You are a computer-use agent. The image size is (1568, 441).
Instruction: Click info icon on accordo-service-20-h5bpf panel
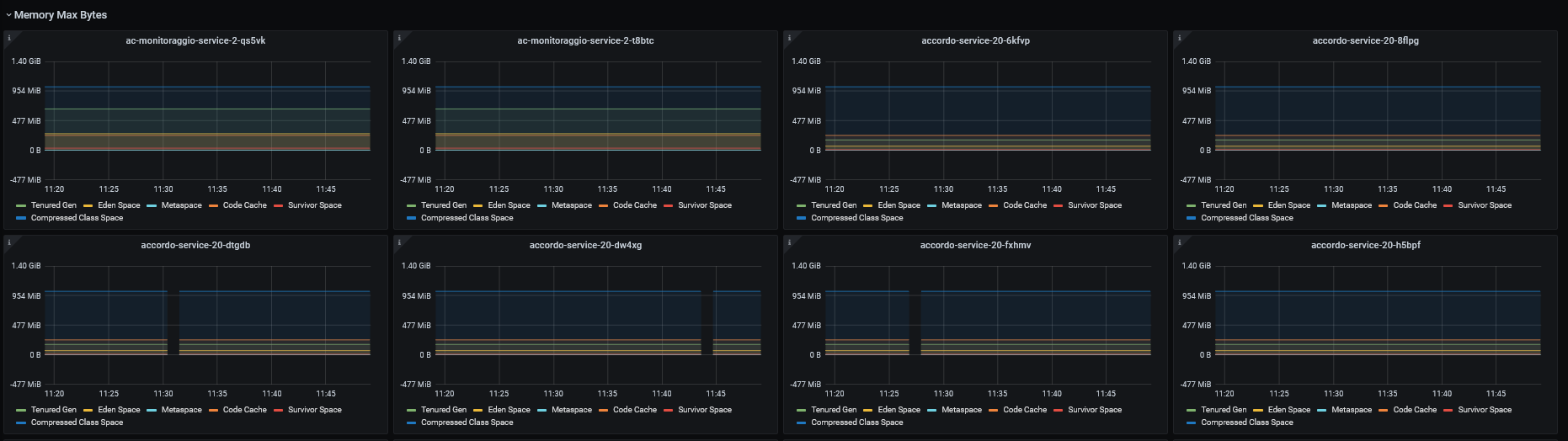tap(1179, 242)
